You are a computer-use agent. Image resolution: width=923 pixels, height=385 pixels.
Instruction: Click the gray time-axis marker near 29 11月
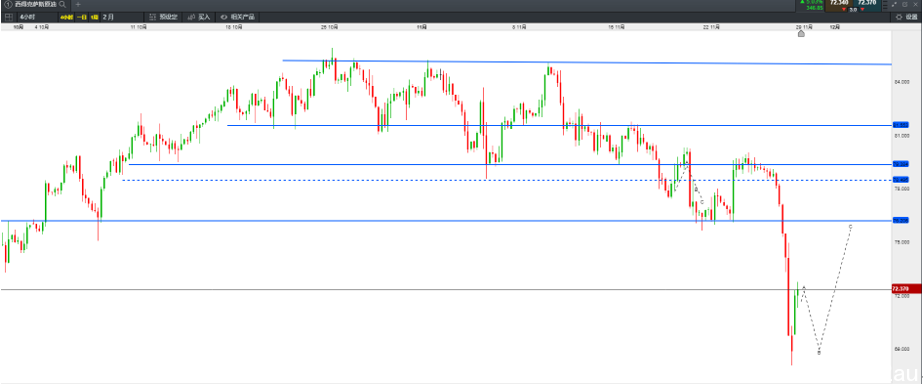tap(801, 34)
